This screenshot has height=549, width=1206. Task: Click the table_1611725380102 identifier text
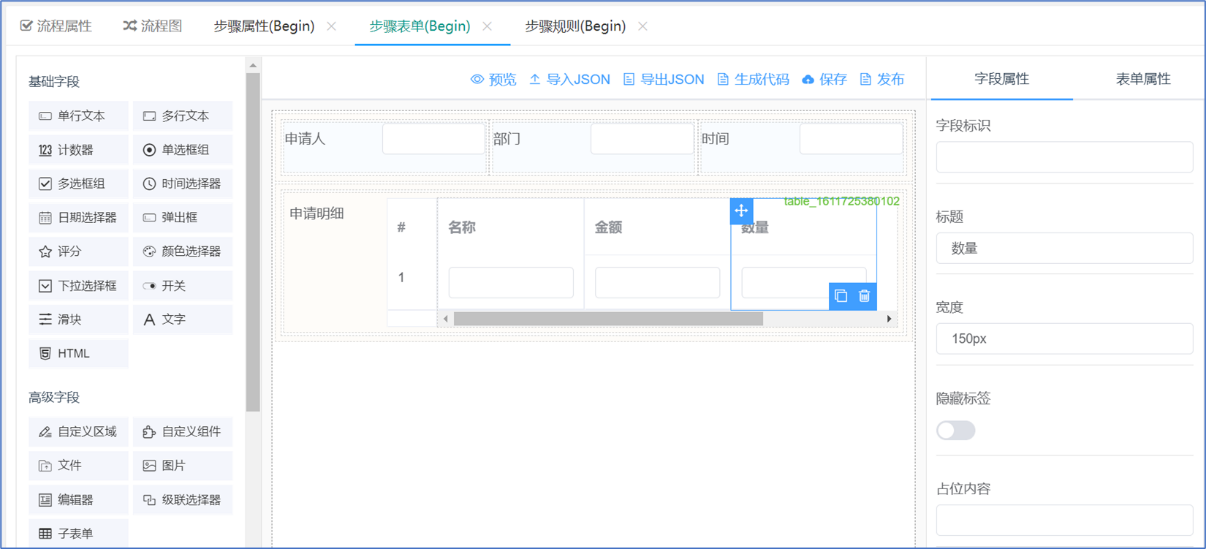click(x=841, y=201)
